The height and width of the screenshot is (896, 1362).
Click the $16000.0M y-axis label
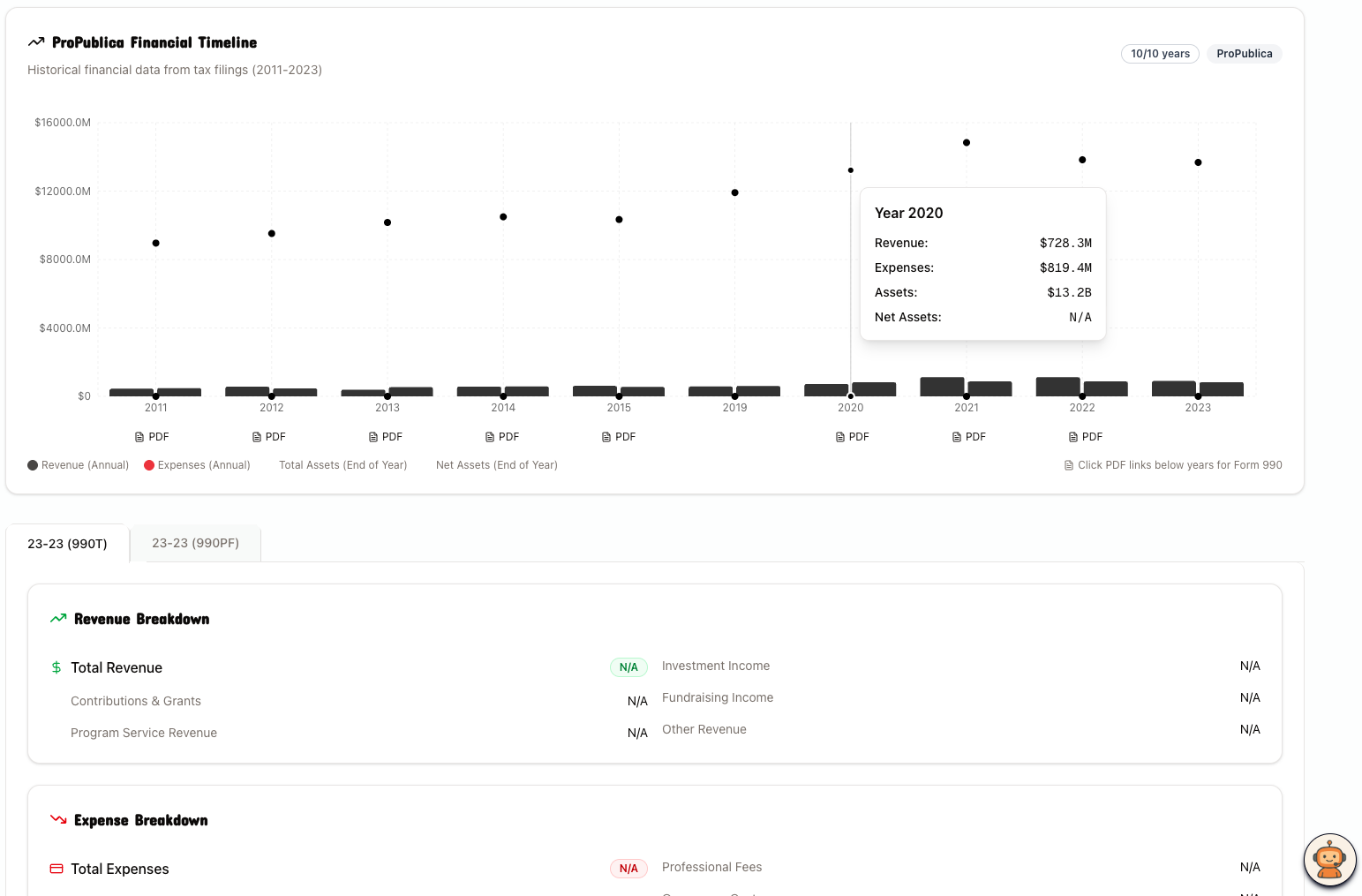[63, 123]
